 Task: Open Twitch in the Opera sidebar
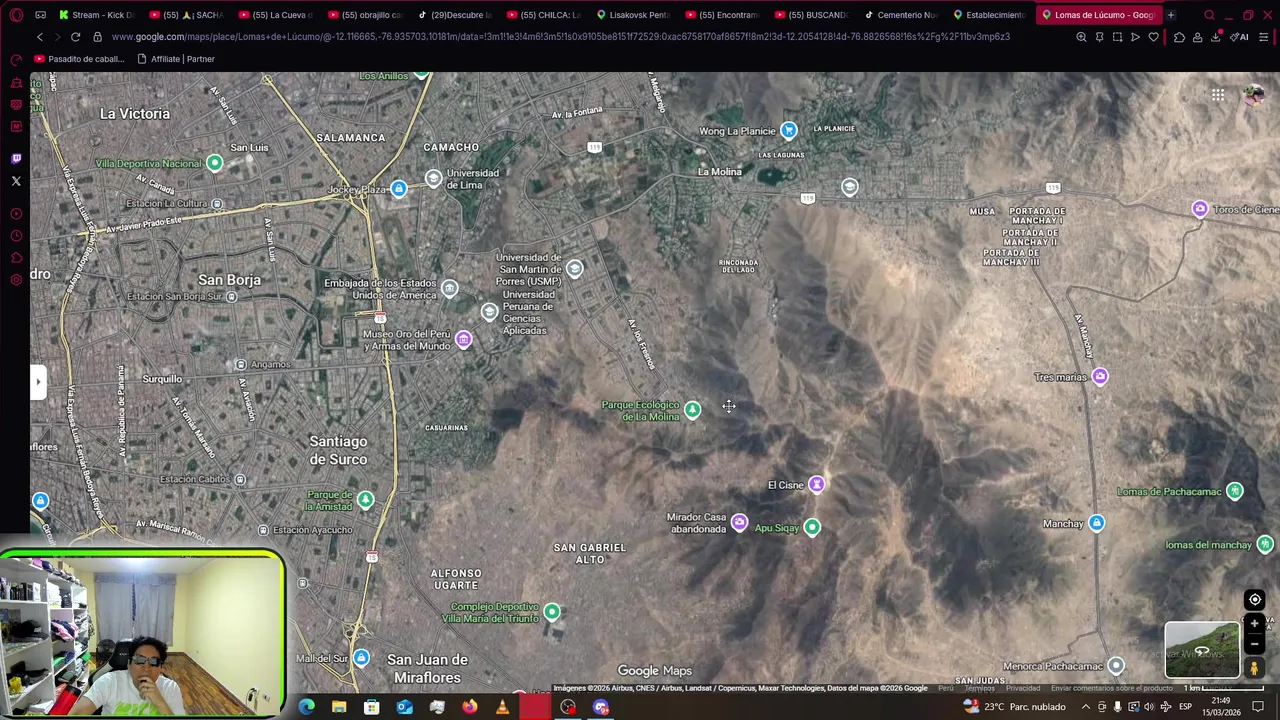coord(16,158)
